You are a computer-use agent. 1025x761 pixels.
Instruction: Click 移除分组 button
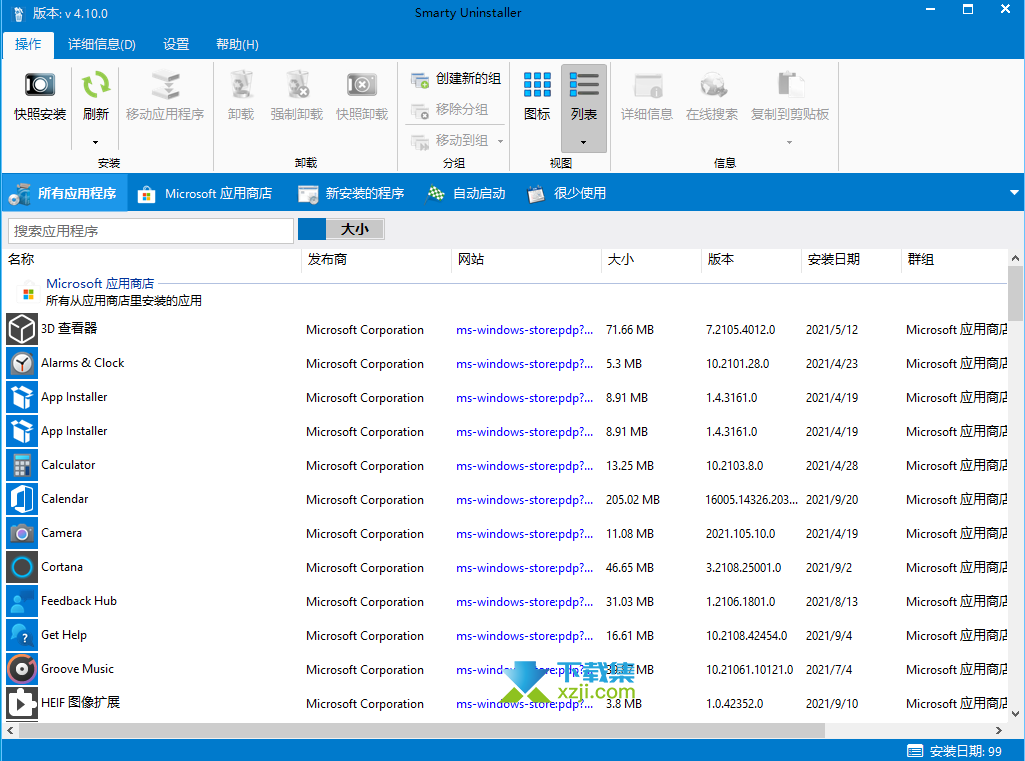point(450,110)
